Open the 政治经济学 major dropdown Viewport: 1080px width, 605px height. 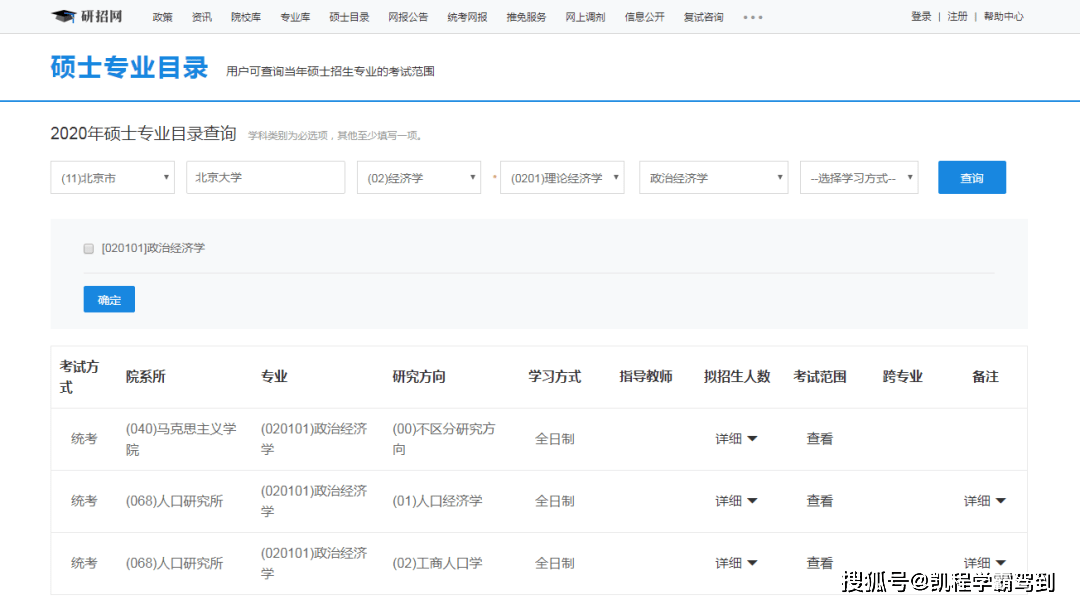tap(713, 178)
